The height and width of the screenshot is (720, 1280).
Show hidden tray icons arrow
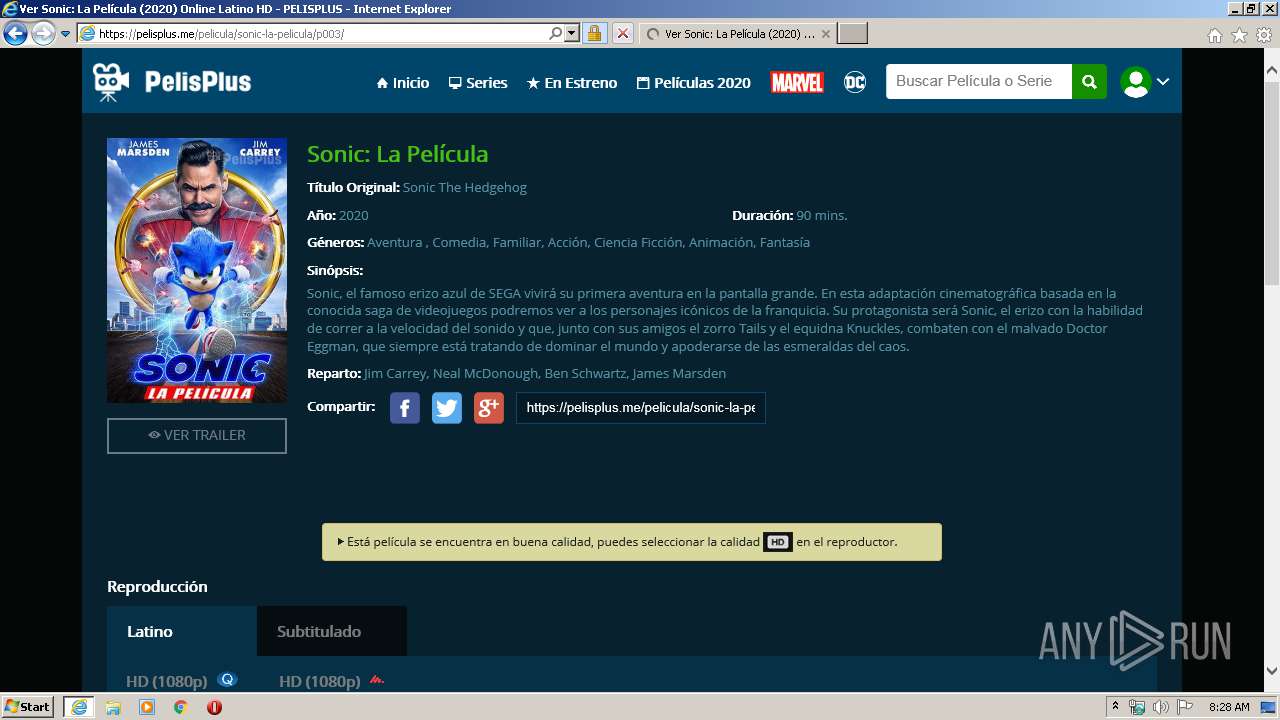1115,707
